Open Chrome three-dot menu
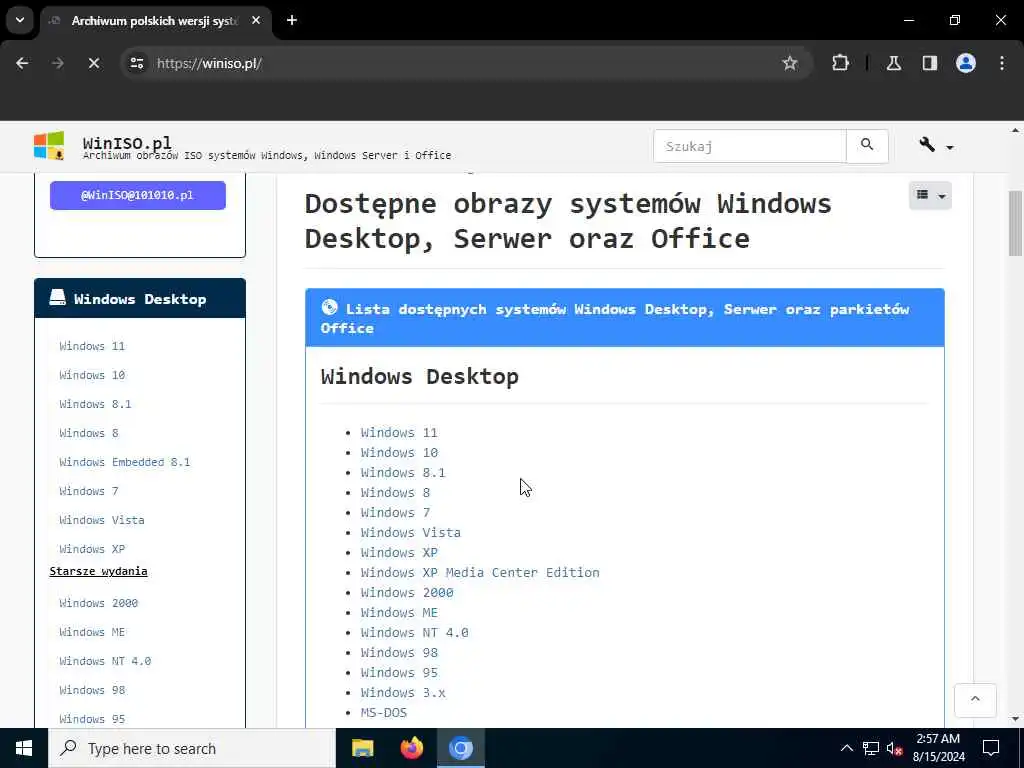This screenshot has width=1024, height=768. (x=1002, y=63)
